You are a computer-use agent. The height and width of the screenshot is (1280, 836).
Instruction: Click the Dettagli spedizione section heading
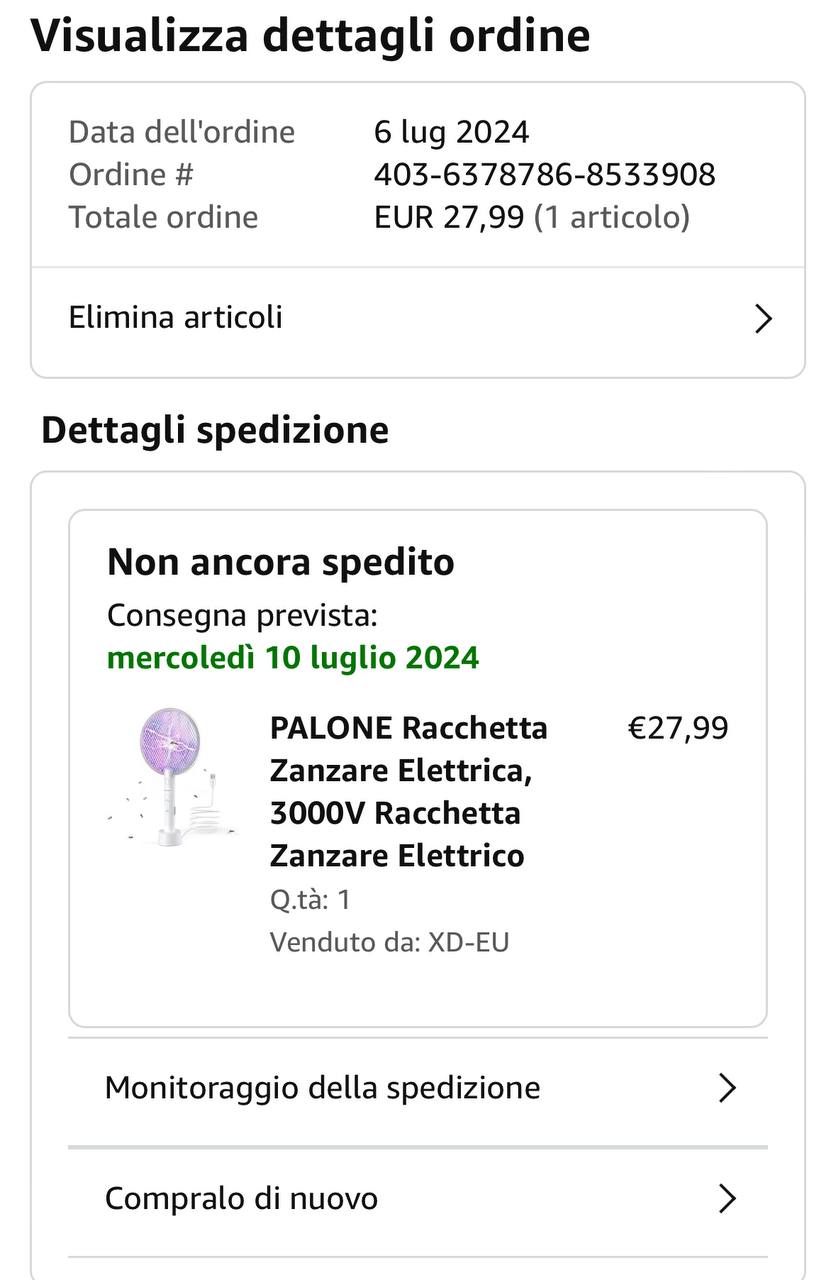pos(215,430)
